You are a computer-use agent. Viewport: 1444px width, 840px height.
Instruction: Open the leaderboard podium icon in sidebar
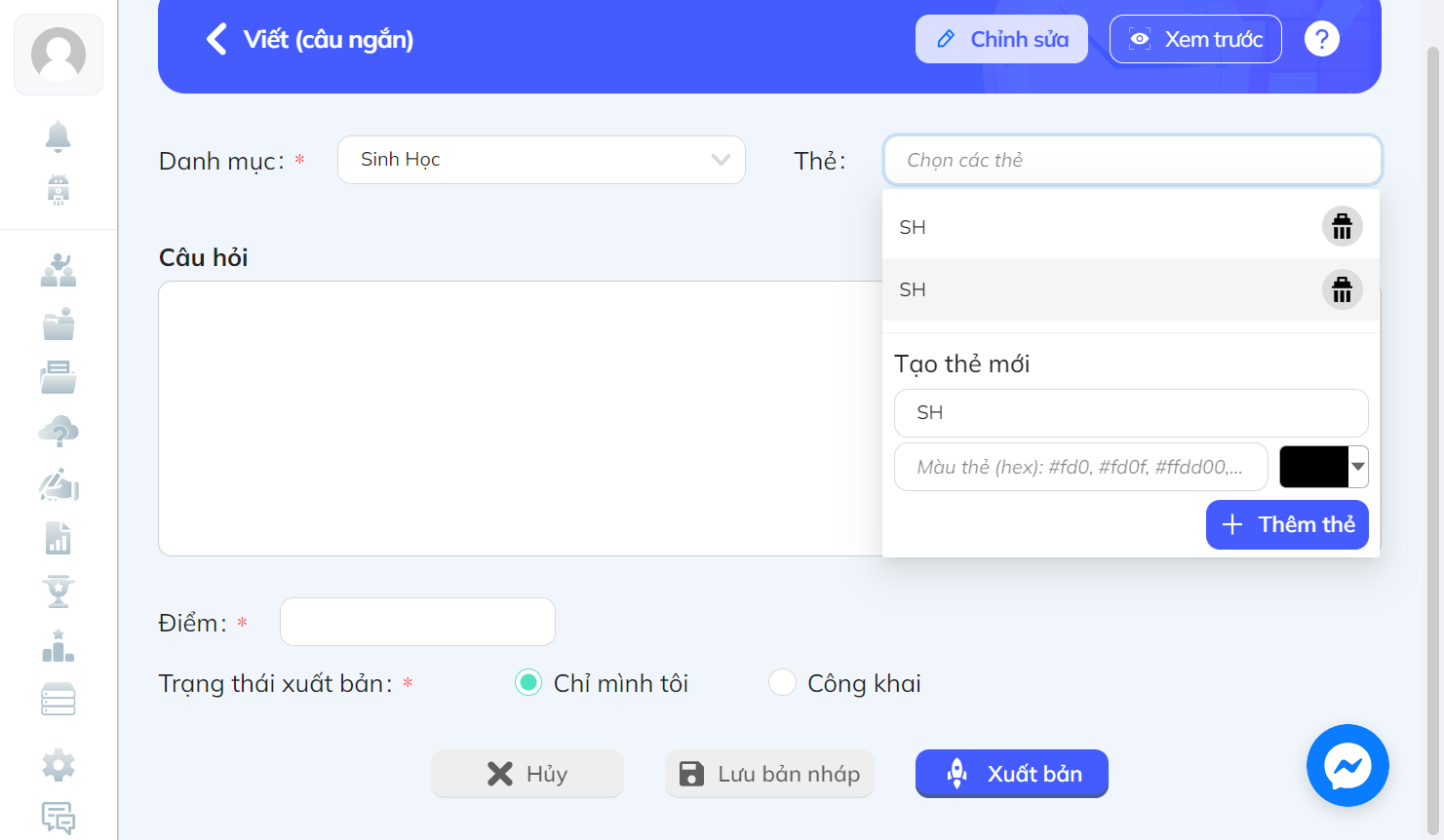[59, 645]
